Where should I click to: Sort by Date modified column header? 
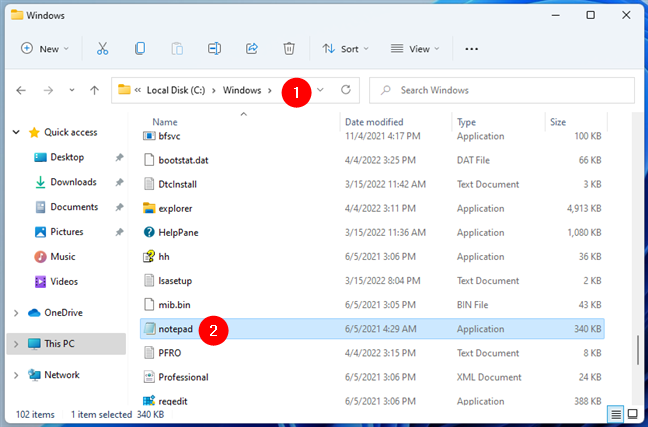pos(374,122)
